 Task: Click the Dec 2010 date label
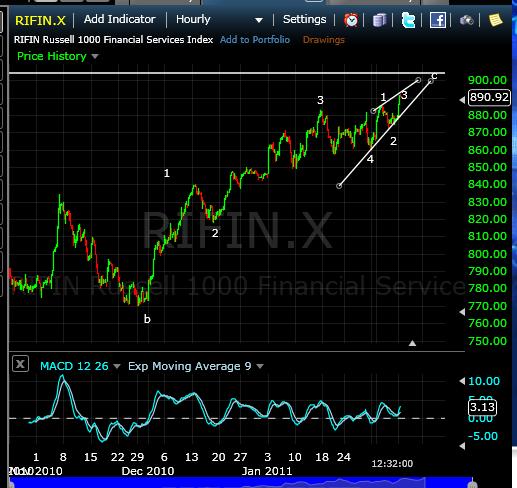[148, 471]
